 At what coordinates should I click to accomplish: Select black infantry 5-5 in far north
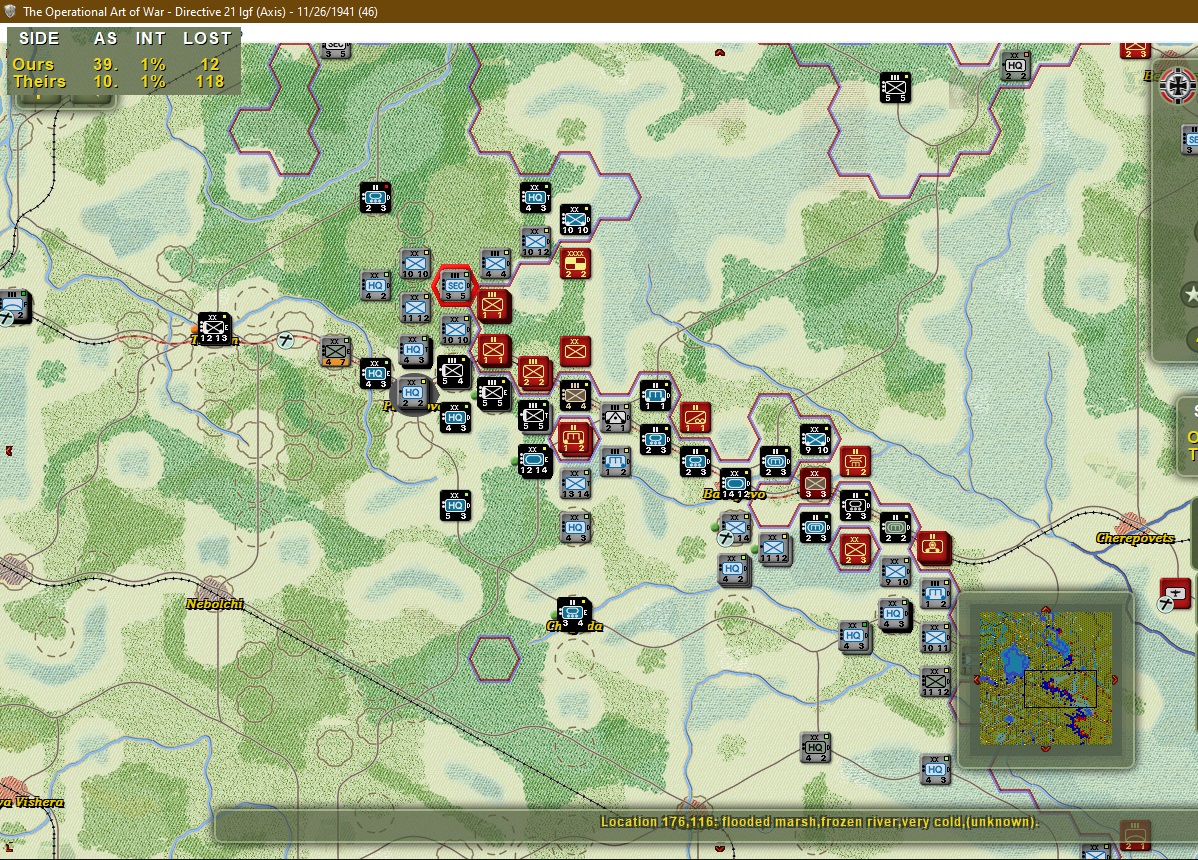(x=894, y=88)
